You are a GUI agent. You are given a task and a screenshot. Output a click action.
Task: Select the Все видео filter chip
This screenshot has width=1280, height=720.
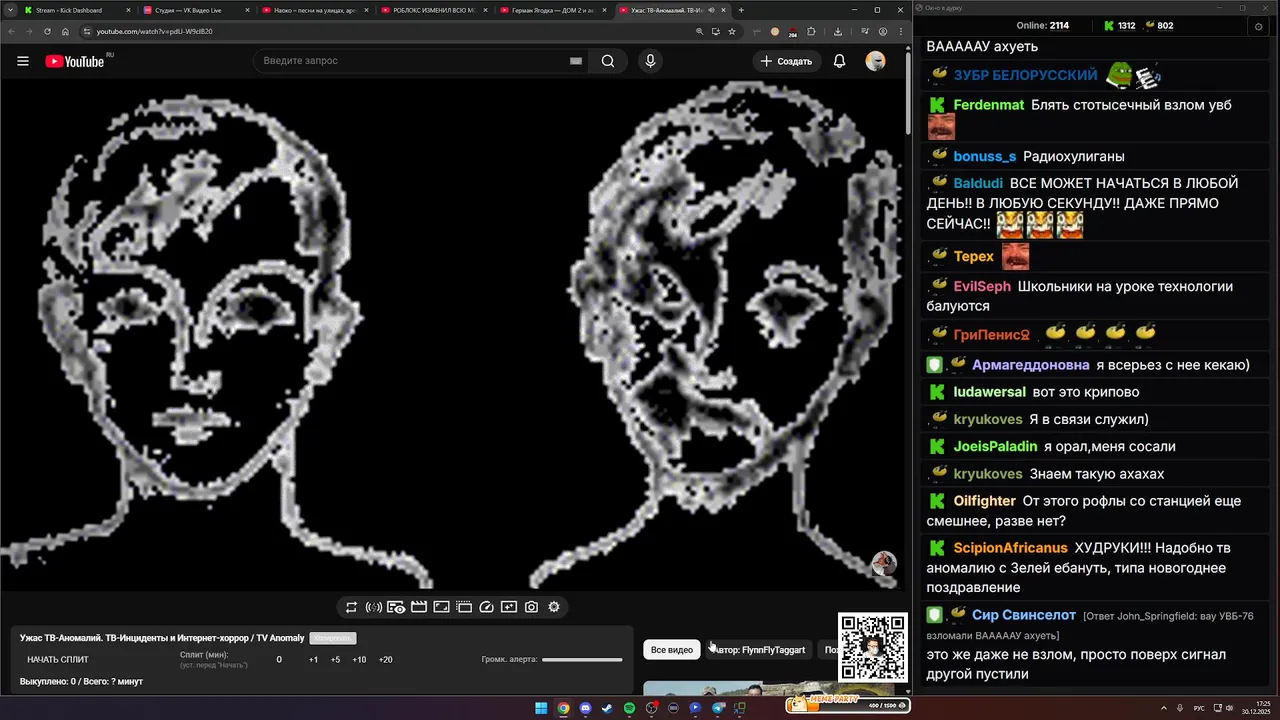tap(672, 650)
